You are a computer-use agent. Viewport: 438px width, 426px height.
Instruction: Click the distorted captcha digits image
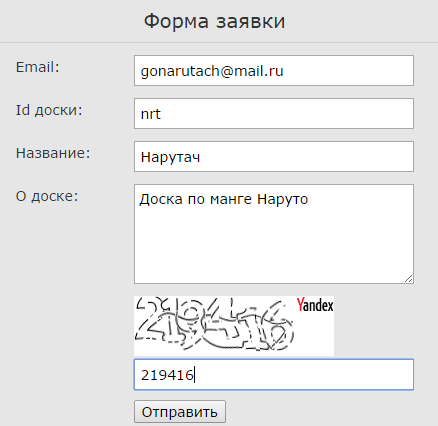point(214,324)
